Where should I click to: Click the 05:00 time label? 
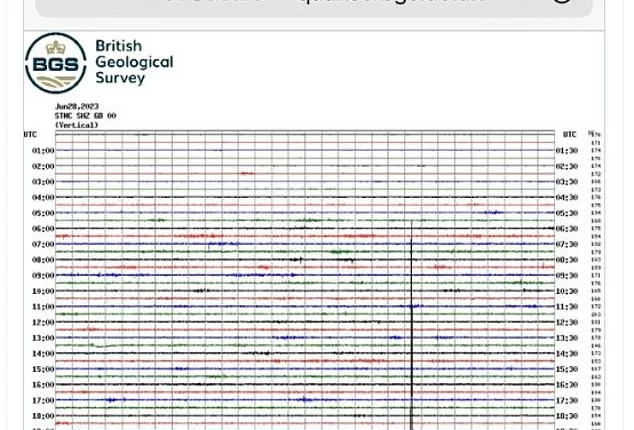tap(43, 213)
